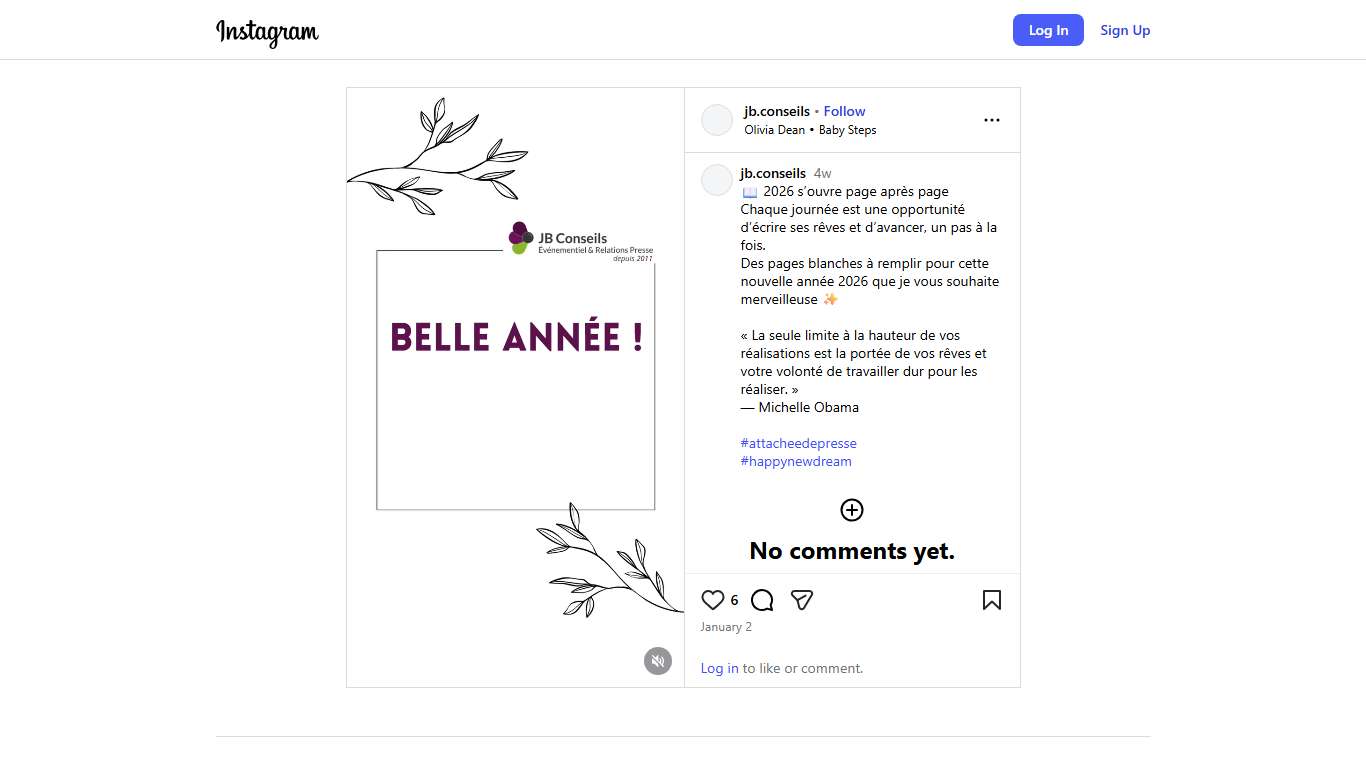Viewport: 1366px width, 768px height.
Task: Click the blue Log In button
Action: click(1047, 30)
